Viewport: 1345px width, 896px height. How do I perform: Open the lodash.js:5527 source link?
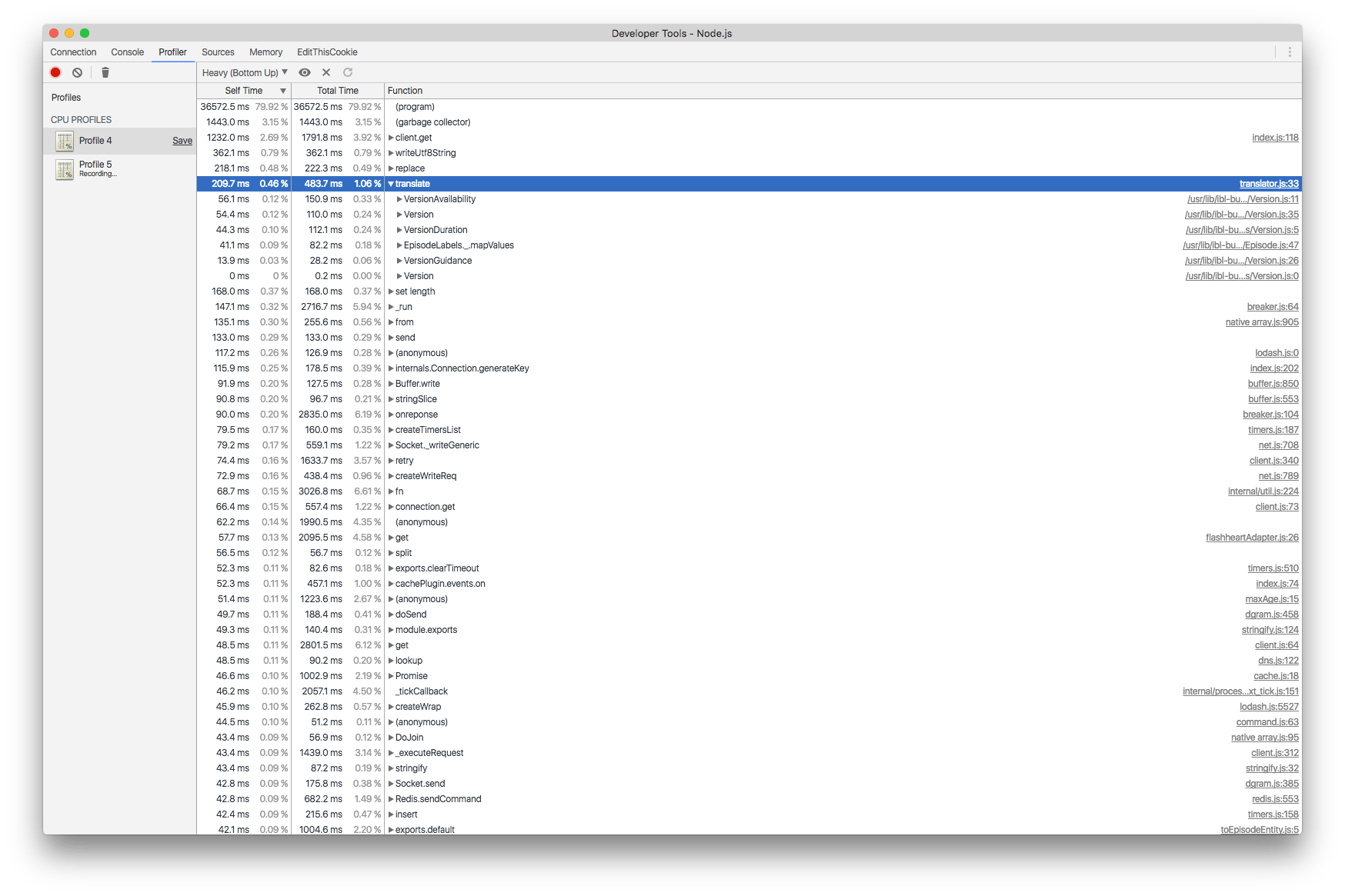pyautogui.click(x=1269, y=707)
